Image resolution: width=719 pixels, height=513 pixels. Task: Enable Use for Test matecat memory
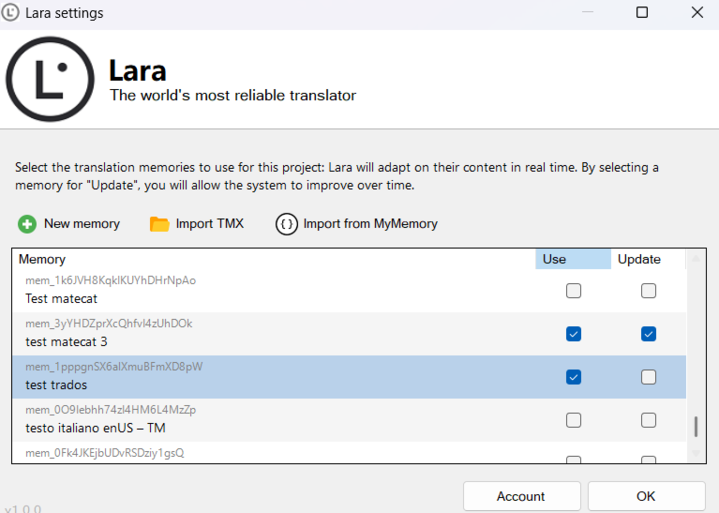(x=573, y=291)
